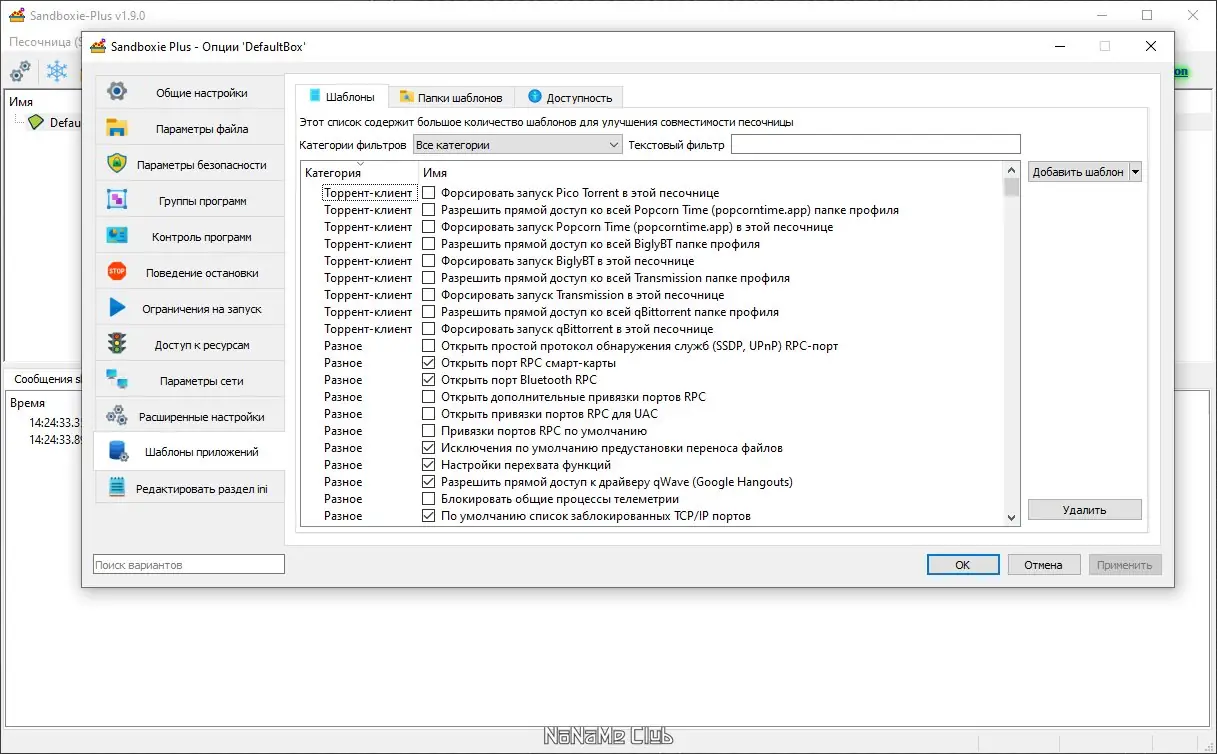This screenshot has width=1217, height=754.
Task: Click the Доступность accessibility icon
Action: 535,97
